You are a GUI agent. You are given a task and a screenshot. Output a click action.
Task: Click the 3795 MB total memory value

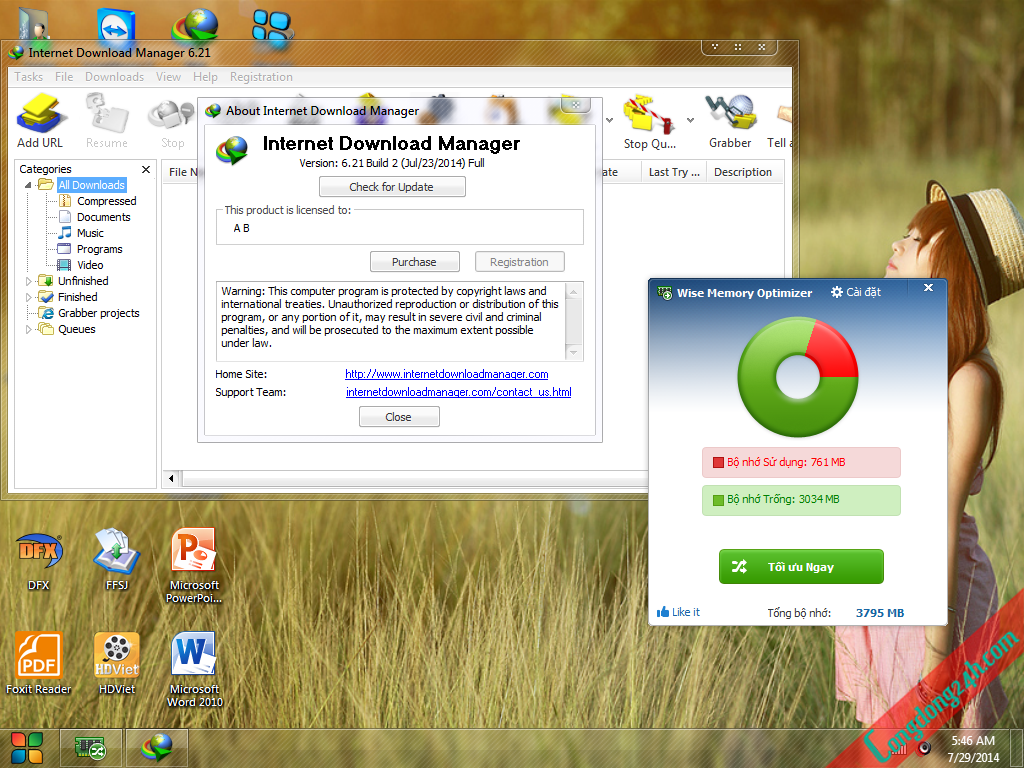tap(880, 613)
